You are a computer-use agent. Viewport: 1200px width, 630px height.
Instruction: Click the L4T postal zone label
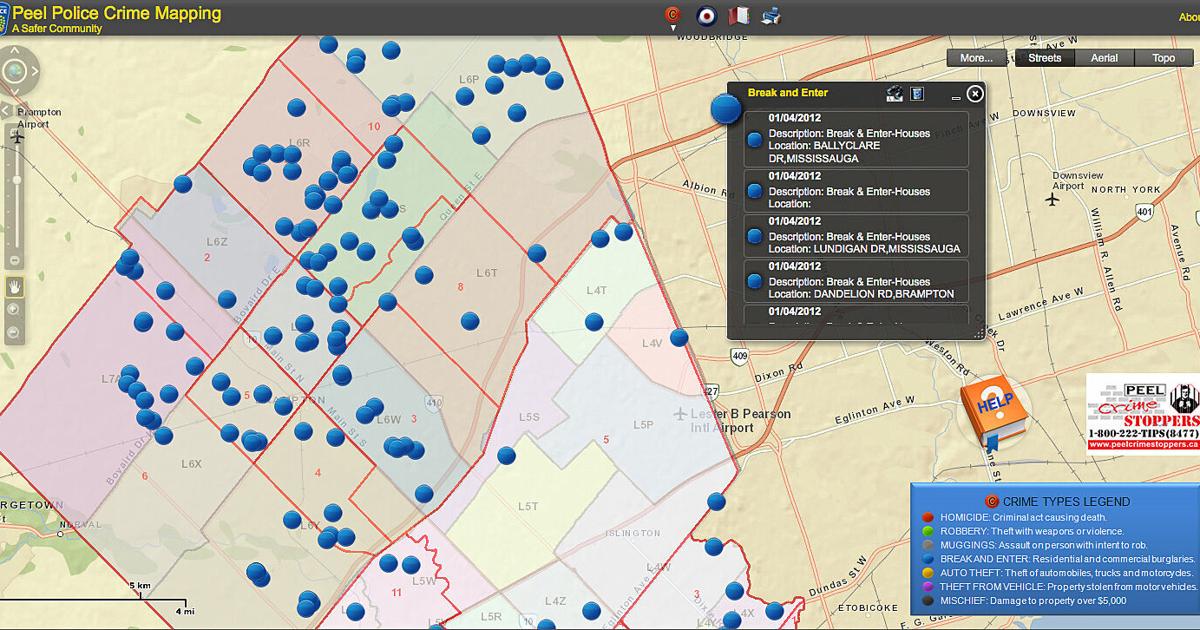pyautogui.click(x=597, y=290)
